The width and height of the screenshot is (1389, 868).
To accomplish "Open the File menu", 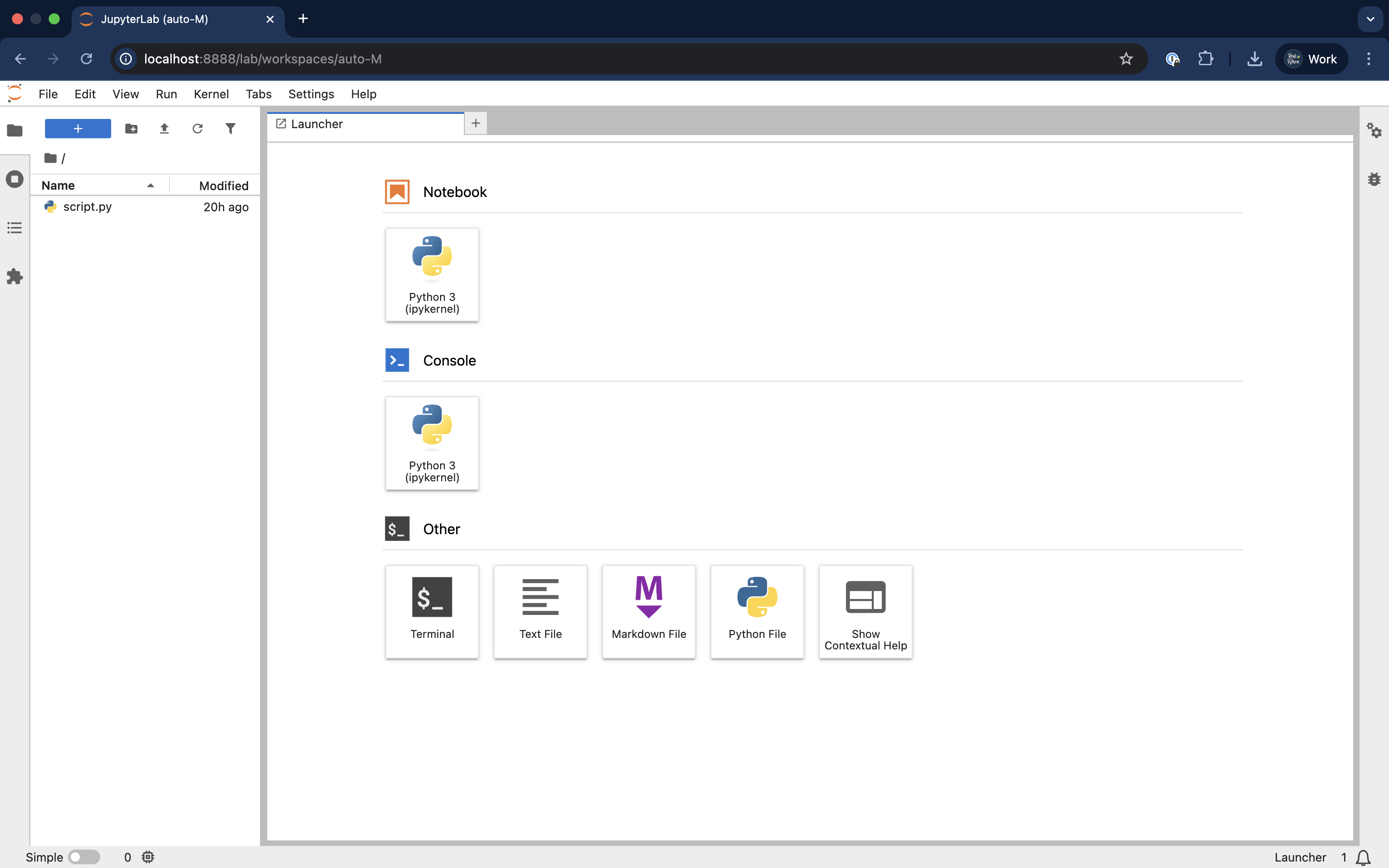I will pyautogui.click(x=48, y=94).
